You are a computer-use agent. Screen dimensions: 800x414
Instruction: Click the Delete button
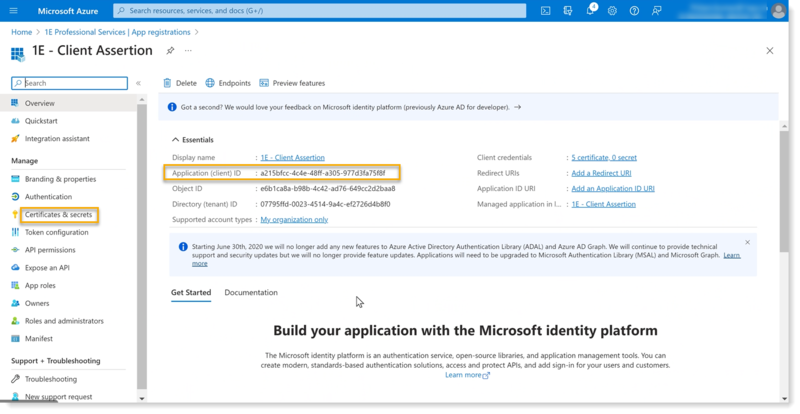[x=180, y=83]
